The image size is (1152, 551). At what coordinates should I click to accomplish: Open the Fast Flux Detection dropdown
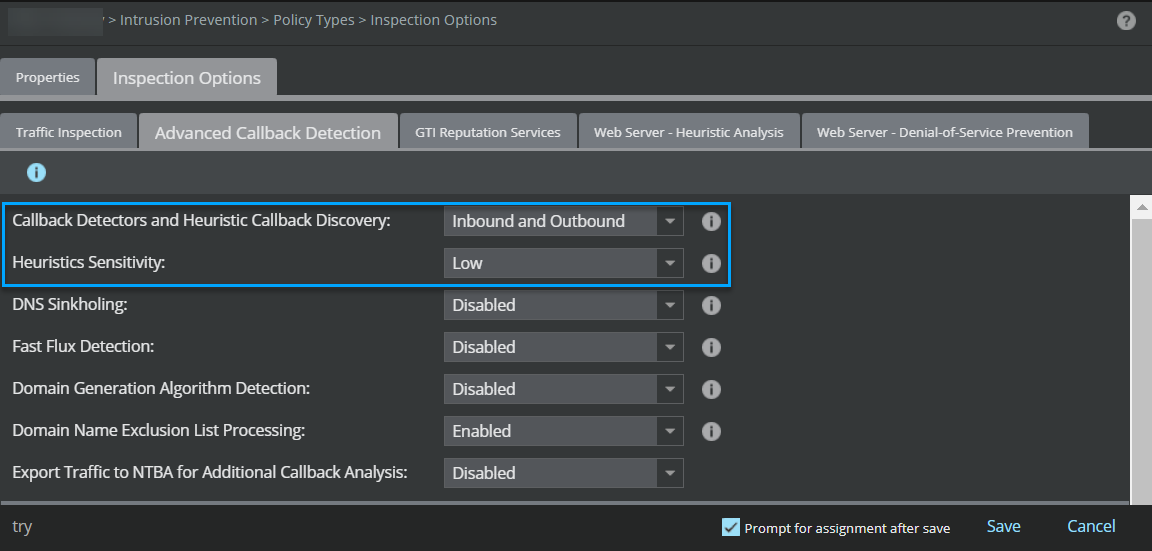(564, 347)
